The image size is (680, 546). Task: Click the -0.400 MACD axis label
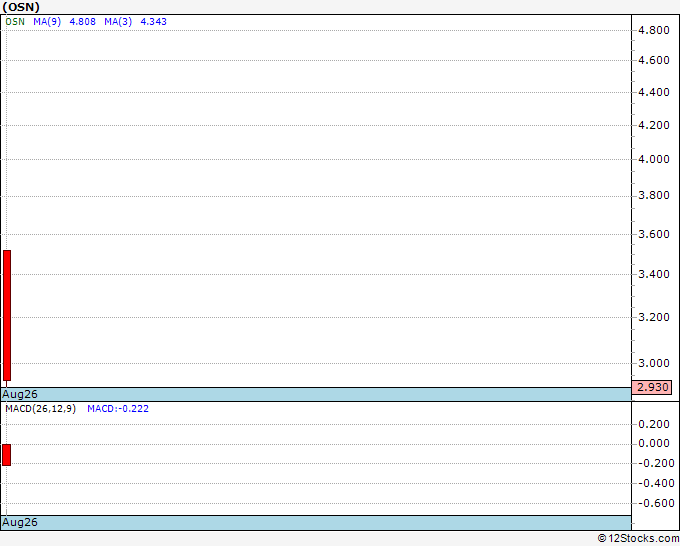pos(656,484)
